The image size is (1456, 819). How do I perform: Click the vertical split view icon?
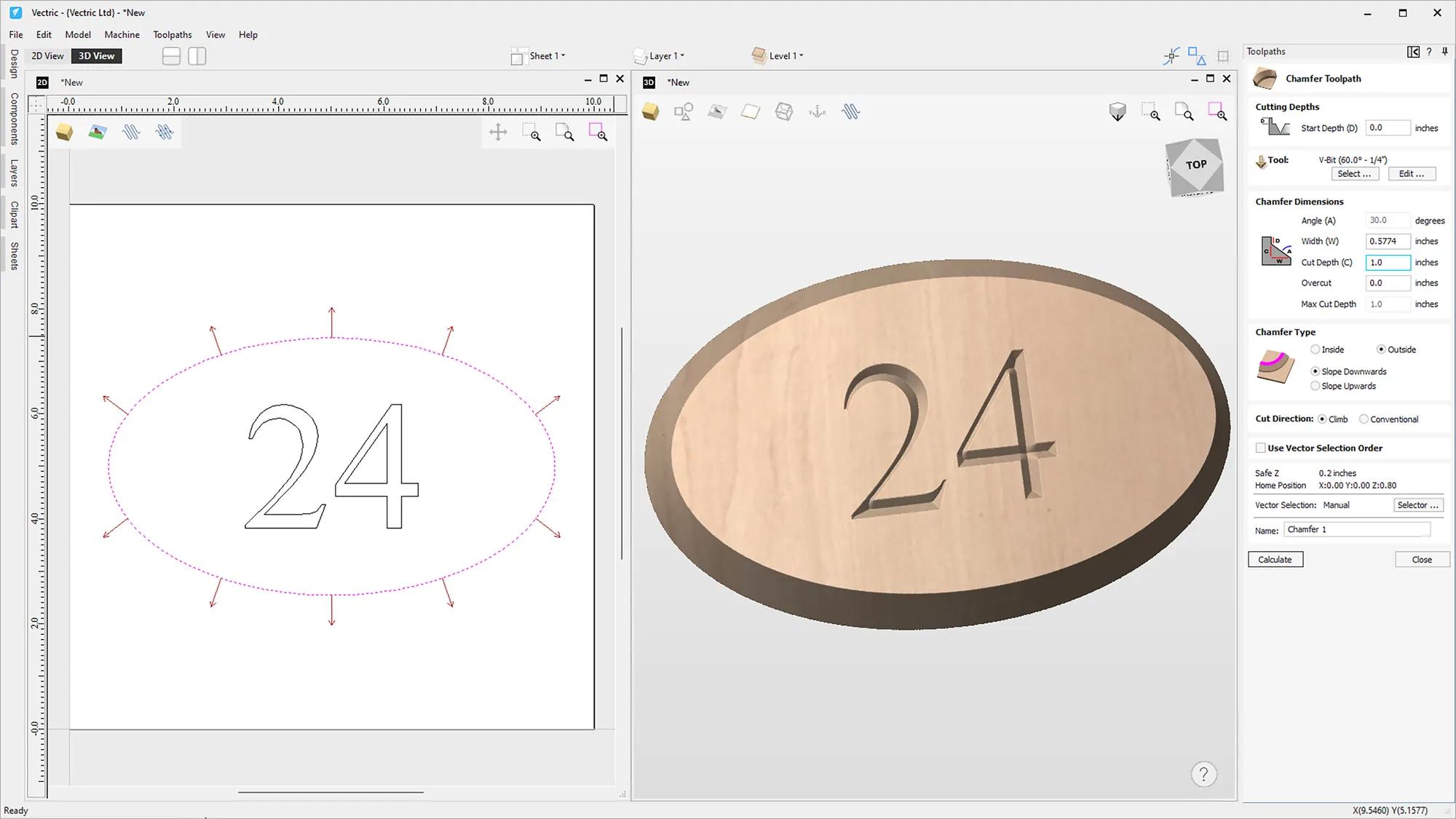pyautogui.click(x=197, y=56)
